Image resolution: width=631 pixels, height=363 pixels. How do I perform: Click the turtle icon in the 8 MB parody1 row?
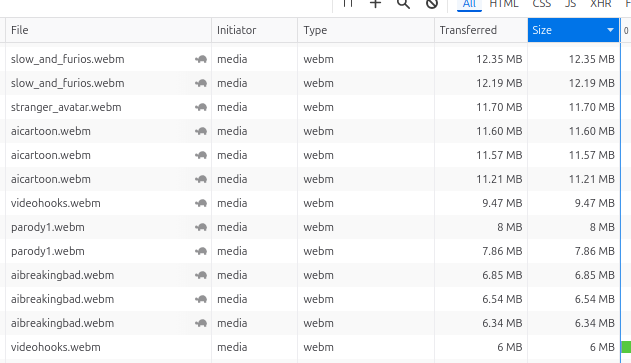point(201,227)
